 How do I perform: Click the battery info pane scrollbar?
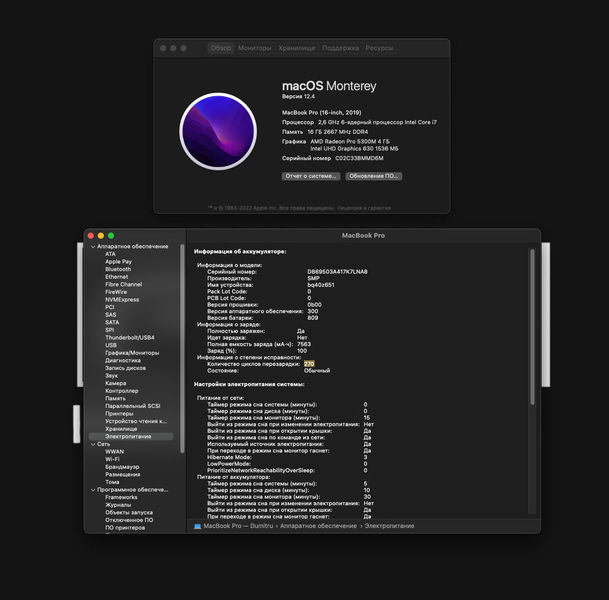(532, 327)
